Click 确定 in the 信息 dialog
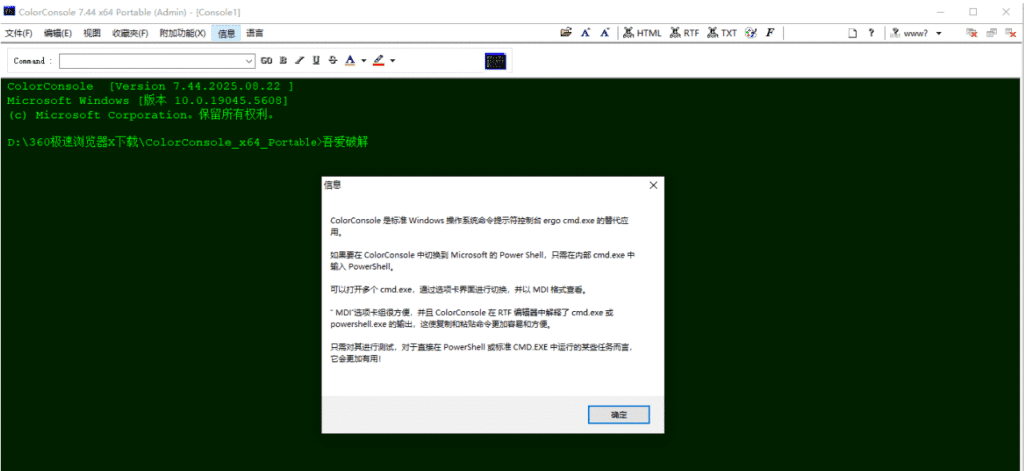 click(618, 415)
